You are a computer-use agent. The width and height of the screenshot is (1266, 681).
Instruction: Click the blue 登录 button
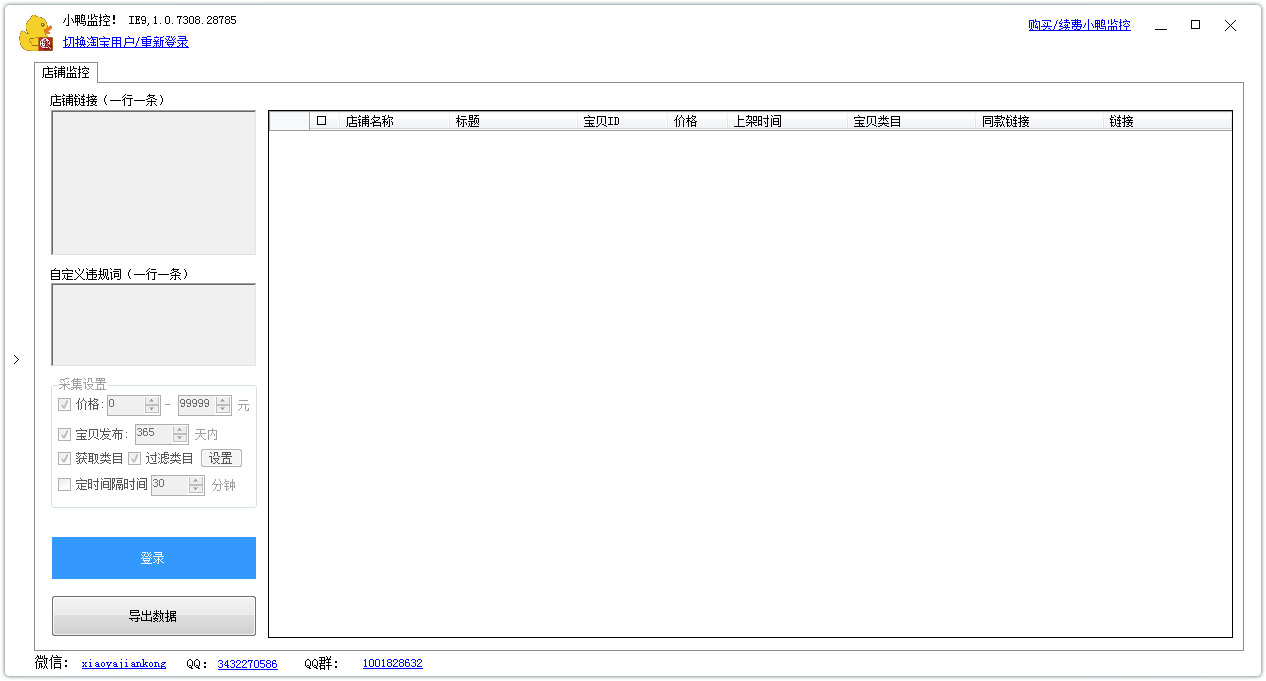(x=154, y=558)
